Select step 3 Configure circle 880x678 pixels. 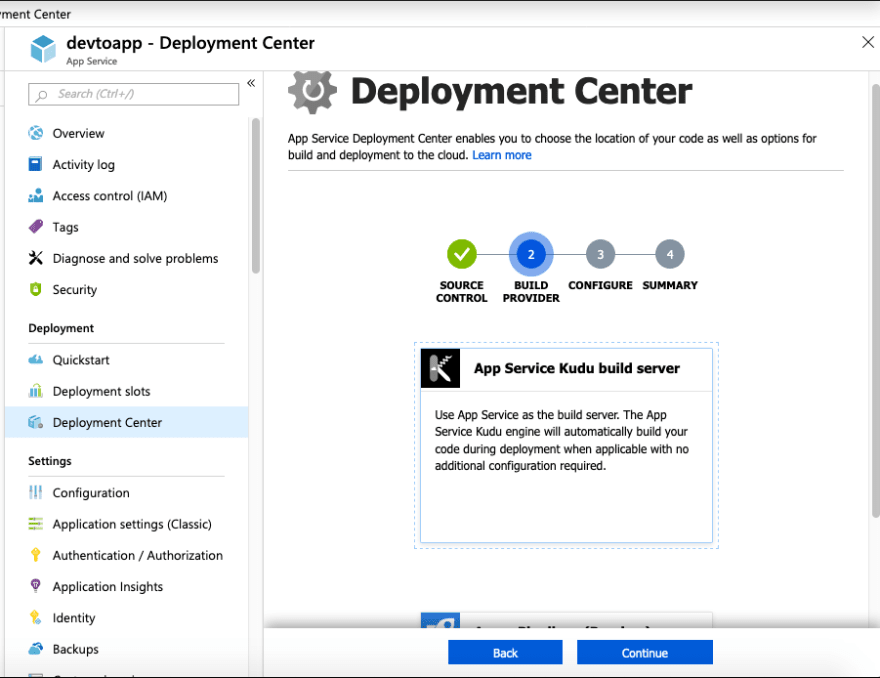[601, 254]
